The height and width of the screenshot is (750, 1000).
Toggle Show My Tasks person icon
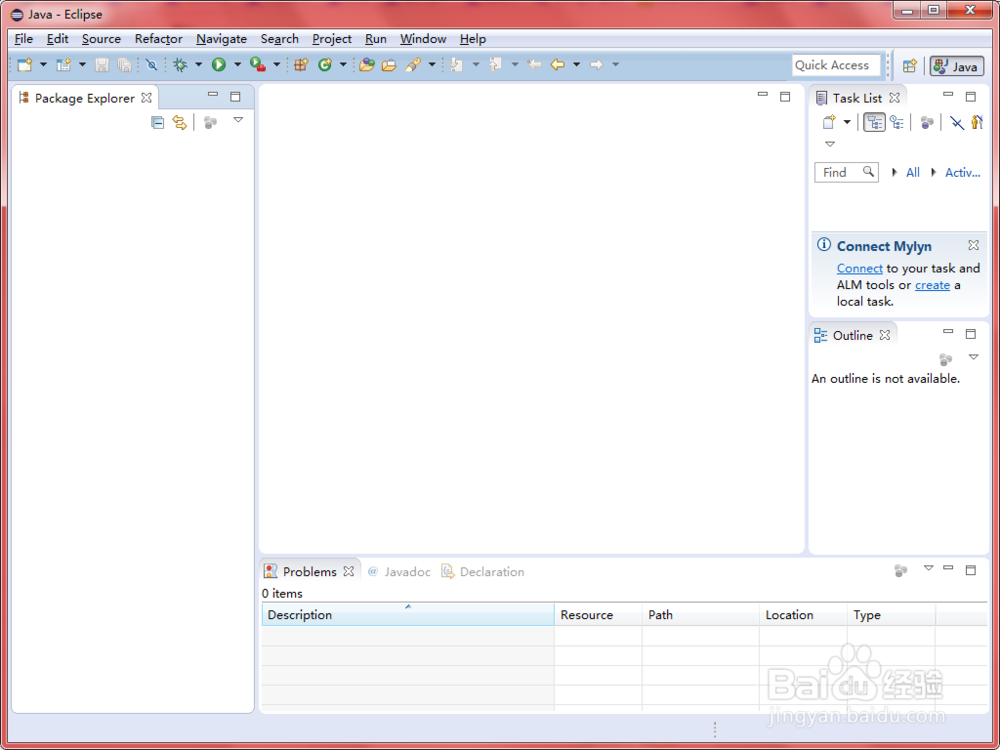pos(977,122)
